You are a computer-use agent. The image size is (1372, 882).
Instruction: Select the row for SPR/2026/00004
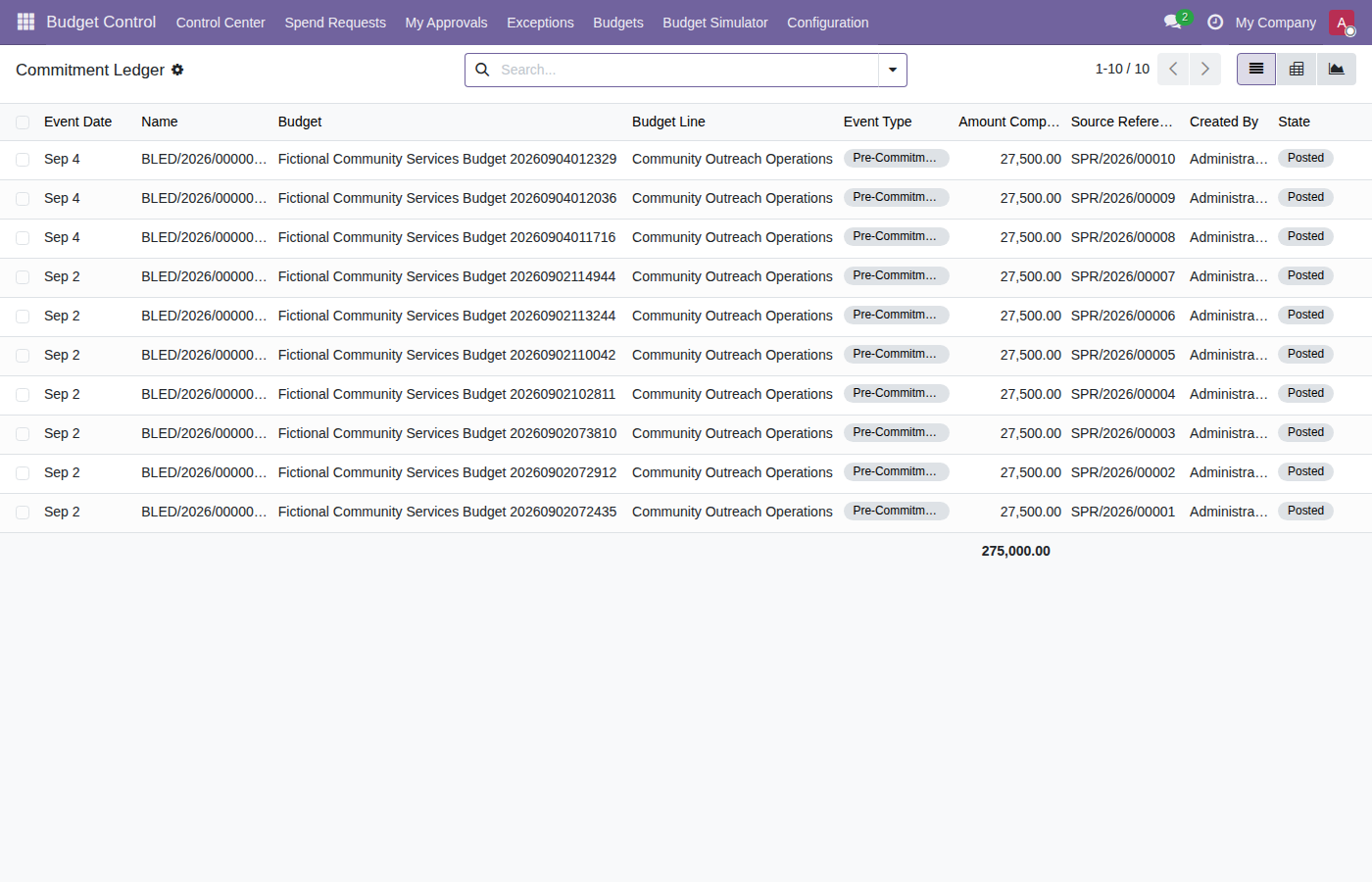point(23,395)
